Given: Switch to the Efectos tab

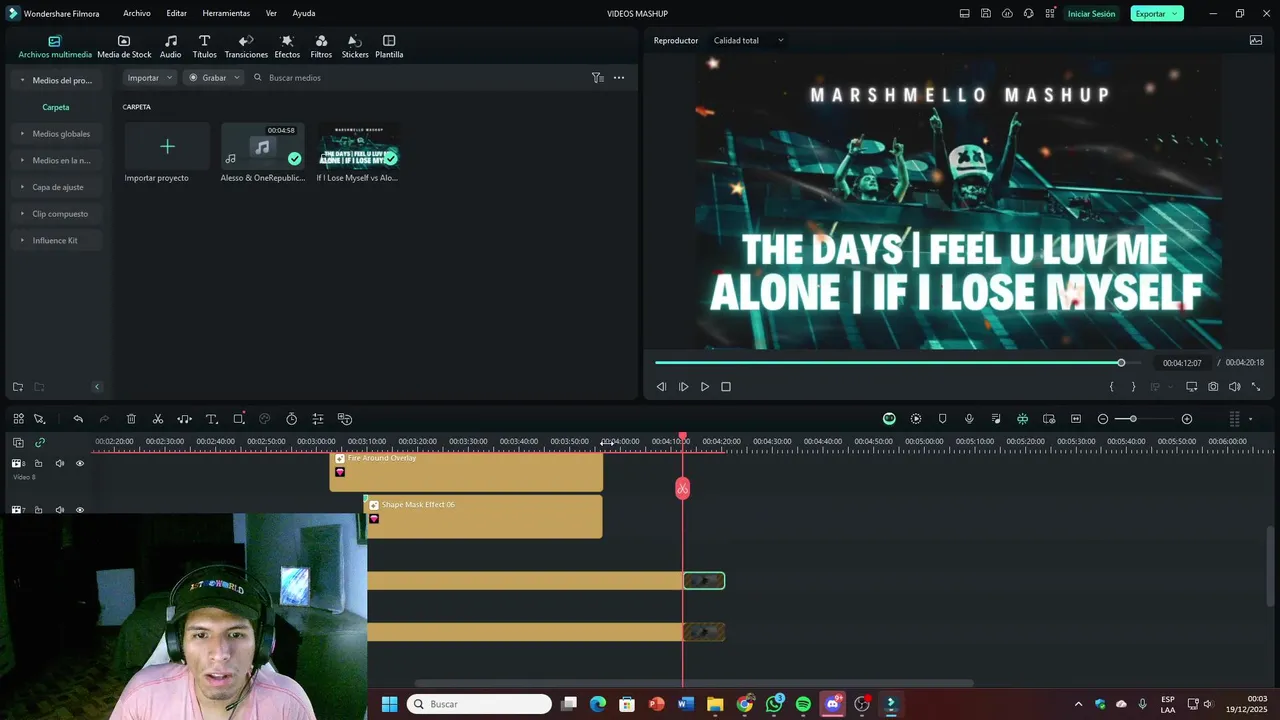Looking at the screenshot, I should [287, 47].
